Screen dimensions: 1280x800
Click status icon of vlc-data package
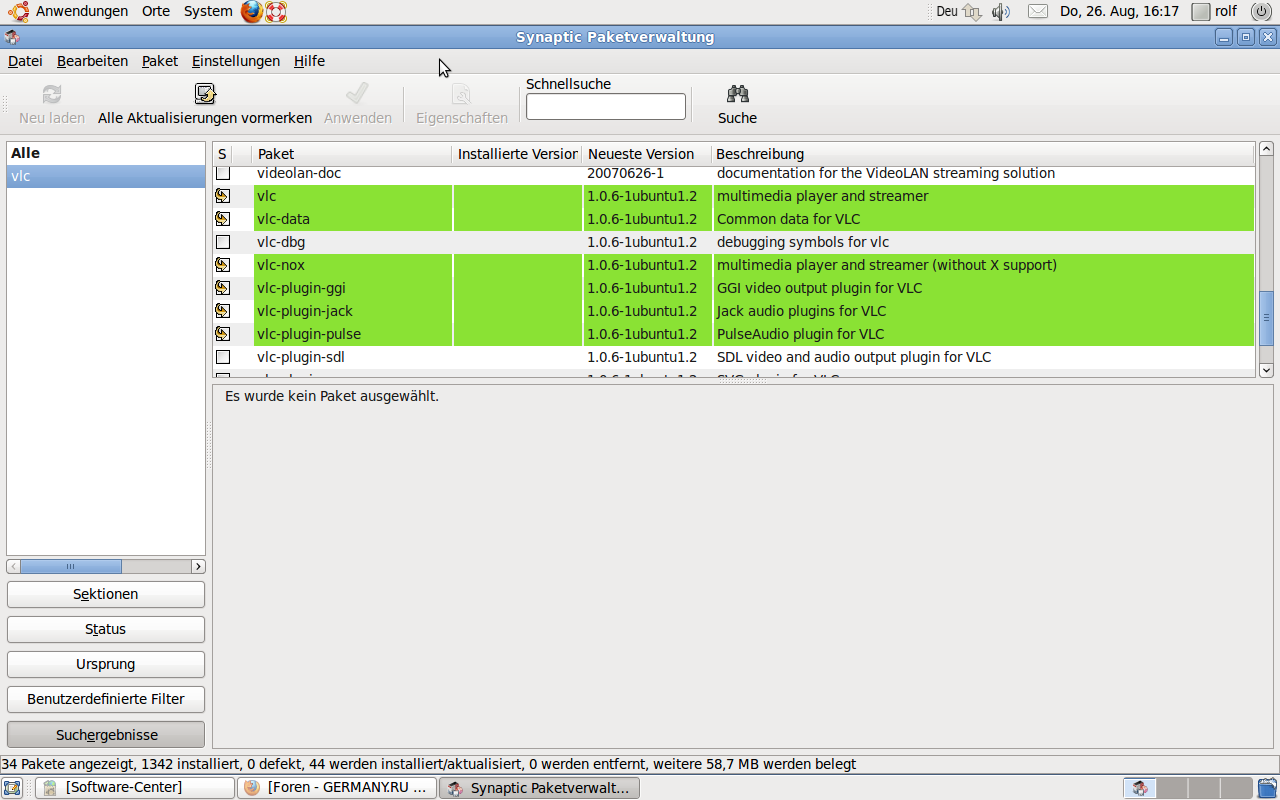tap(223, 219)
